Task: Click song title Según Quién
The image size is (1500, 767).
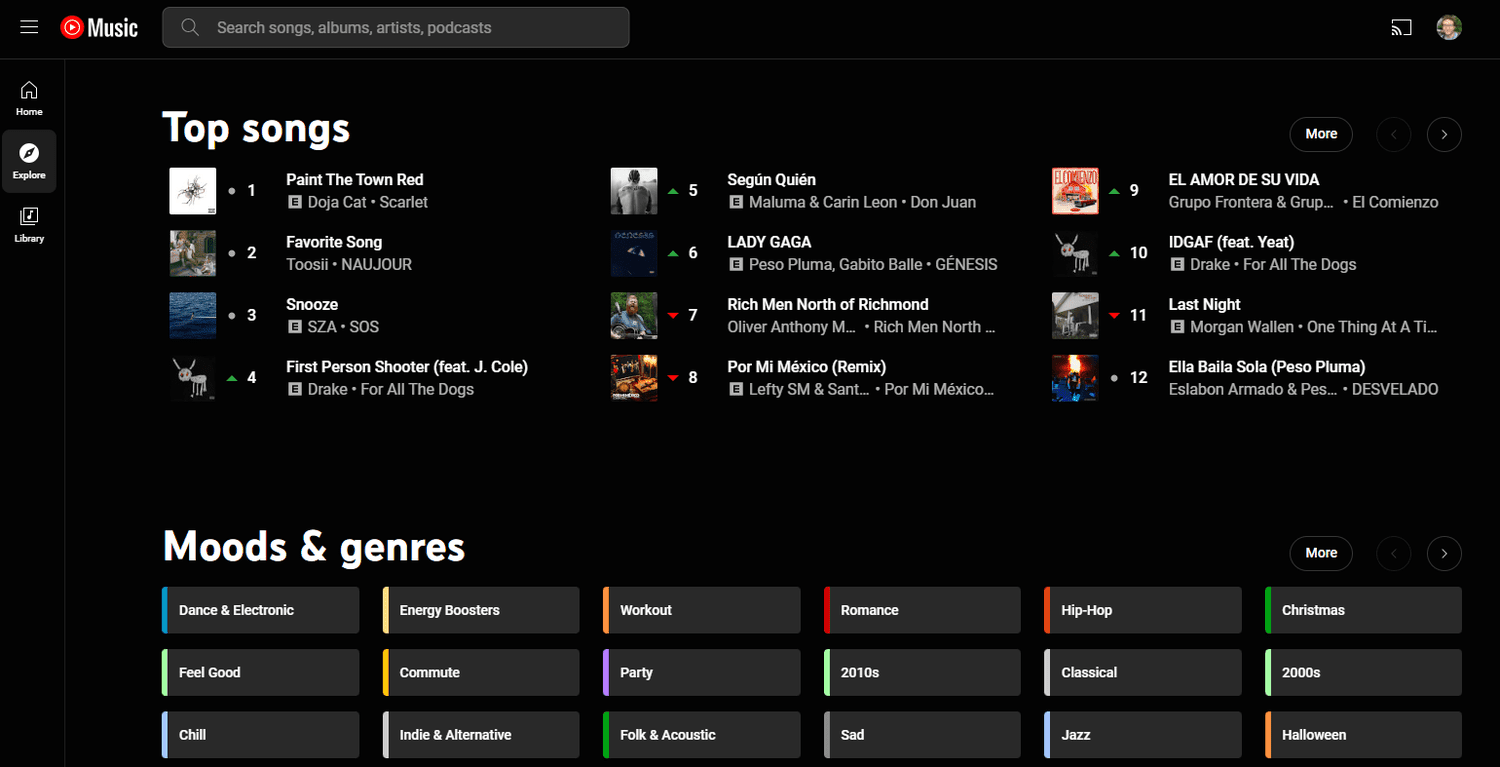Action: tap(772, 180)
